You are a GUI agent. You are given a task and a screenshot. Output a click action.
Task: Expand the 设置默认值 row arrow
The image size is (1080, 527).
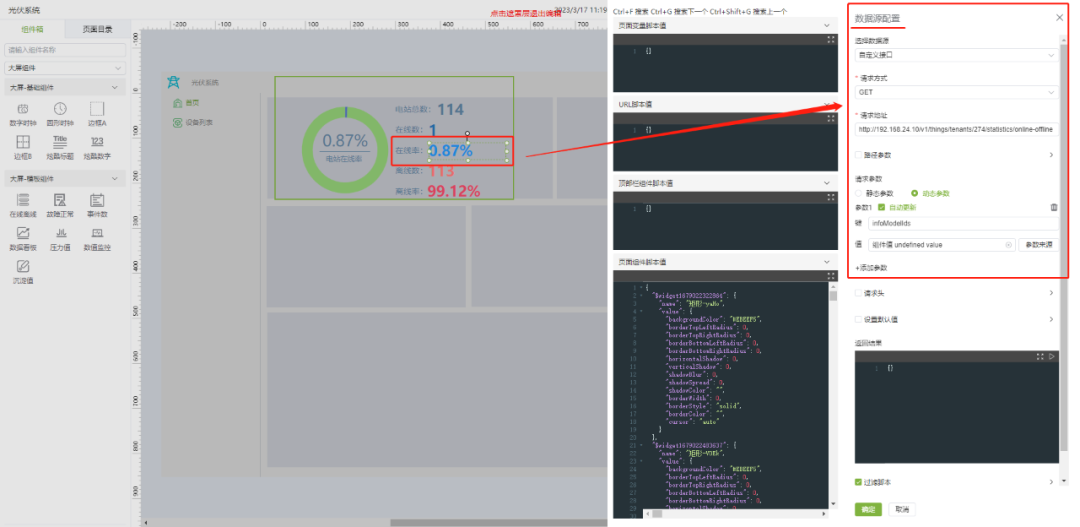pos(1051,320)
